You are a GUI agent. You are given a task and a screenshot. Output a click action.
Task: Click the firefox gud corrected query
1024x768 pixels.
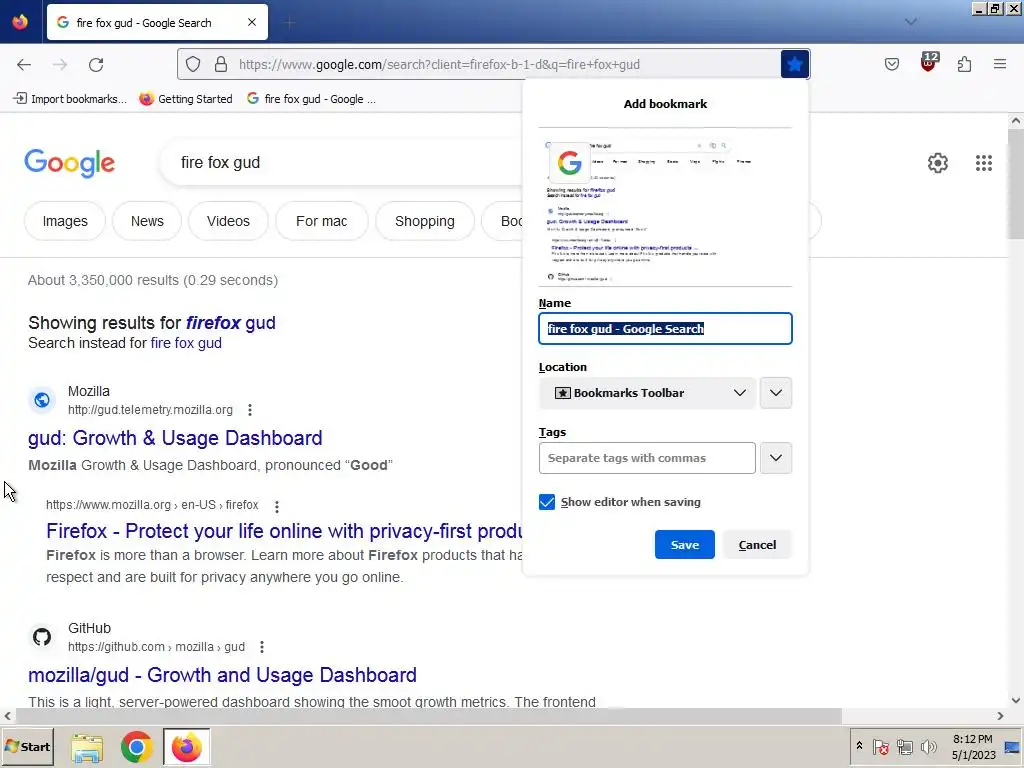[231, 323]
